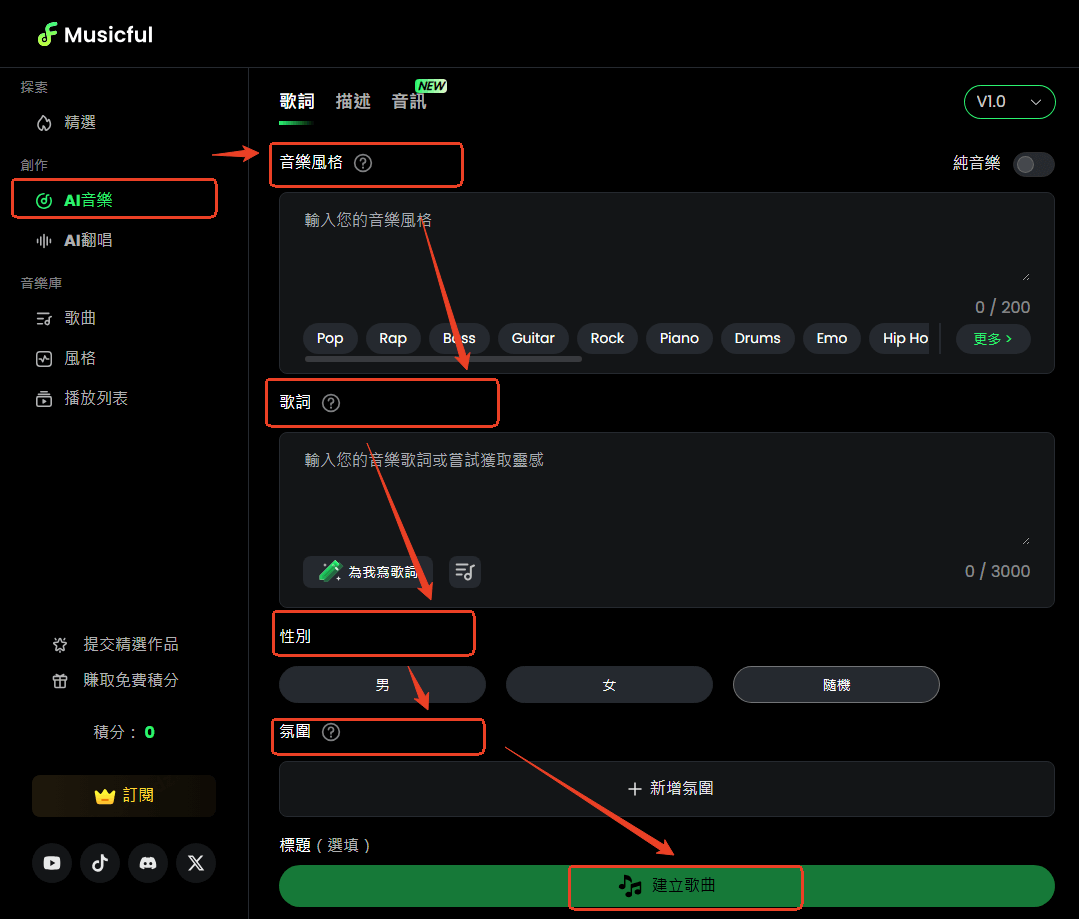
Task: Click the playlist-note icon beside 為我寫歌詞
Action: click(x=465, y=571)
